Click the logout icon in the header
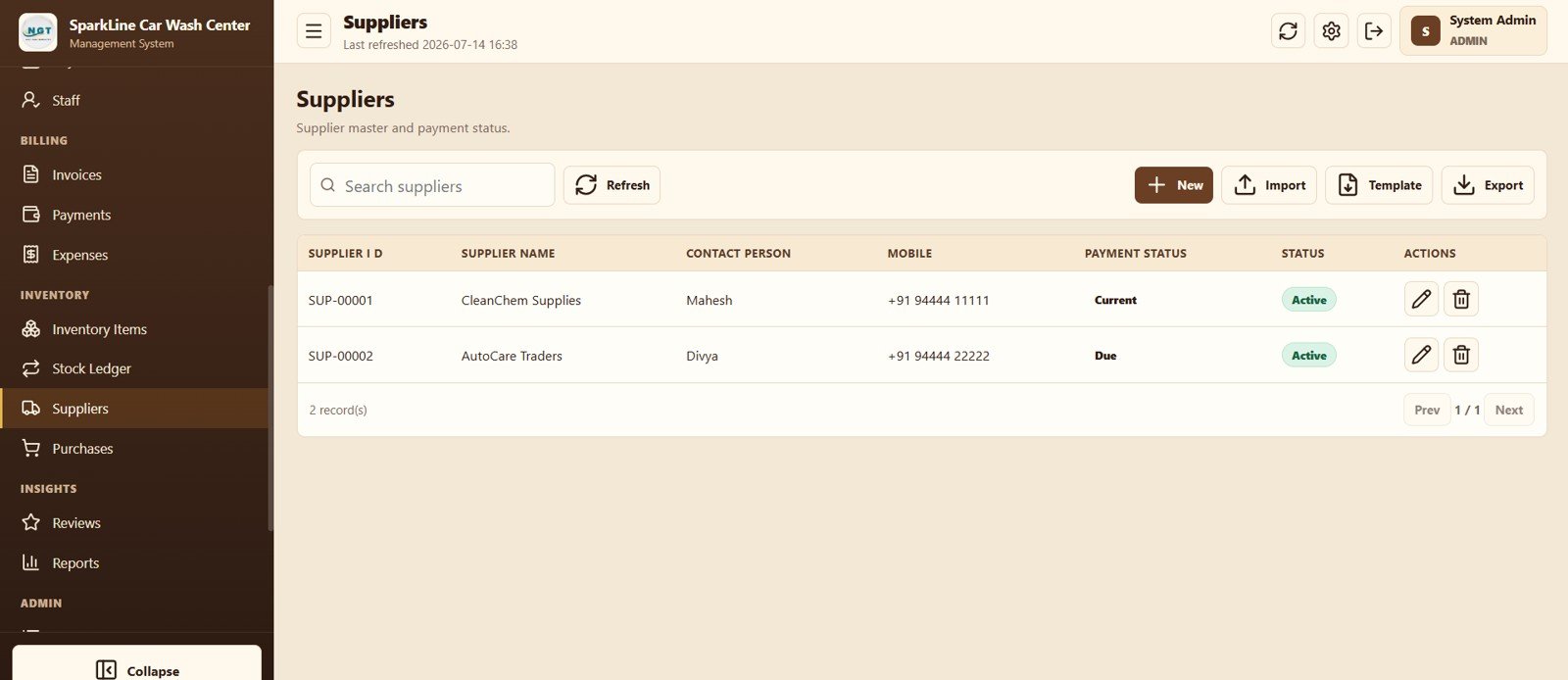This screenshot has width=1568, height=680. click(x=1374, y=31)
